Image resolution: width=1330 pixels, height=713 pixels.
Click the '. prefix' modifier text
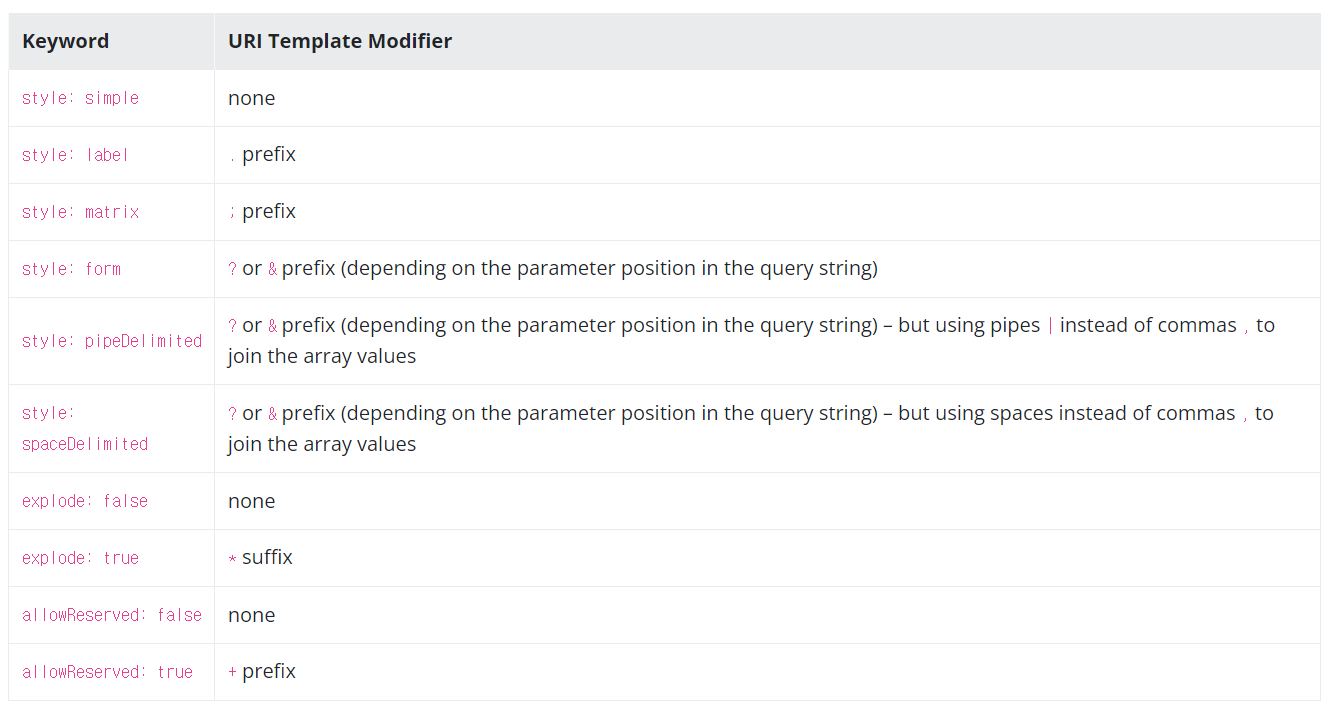coord(262,155)
